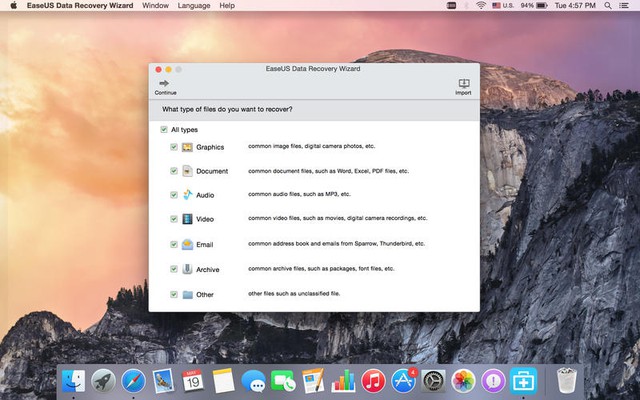Click the Document file type icon
Screen dimensions: 640x400
(x=187, y=171)
